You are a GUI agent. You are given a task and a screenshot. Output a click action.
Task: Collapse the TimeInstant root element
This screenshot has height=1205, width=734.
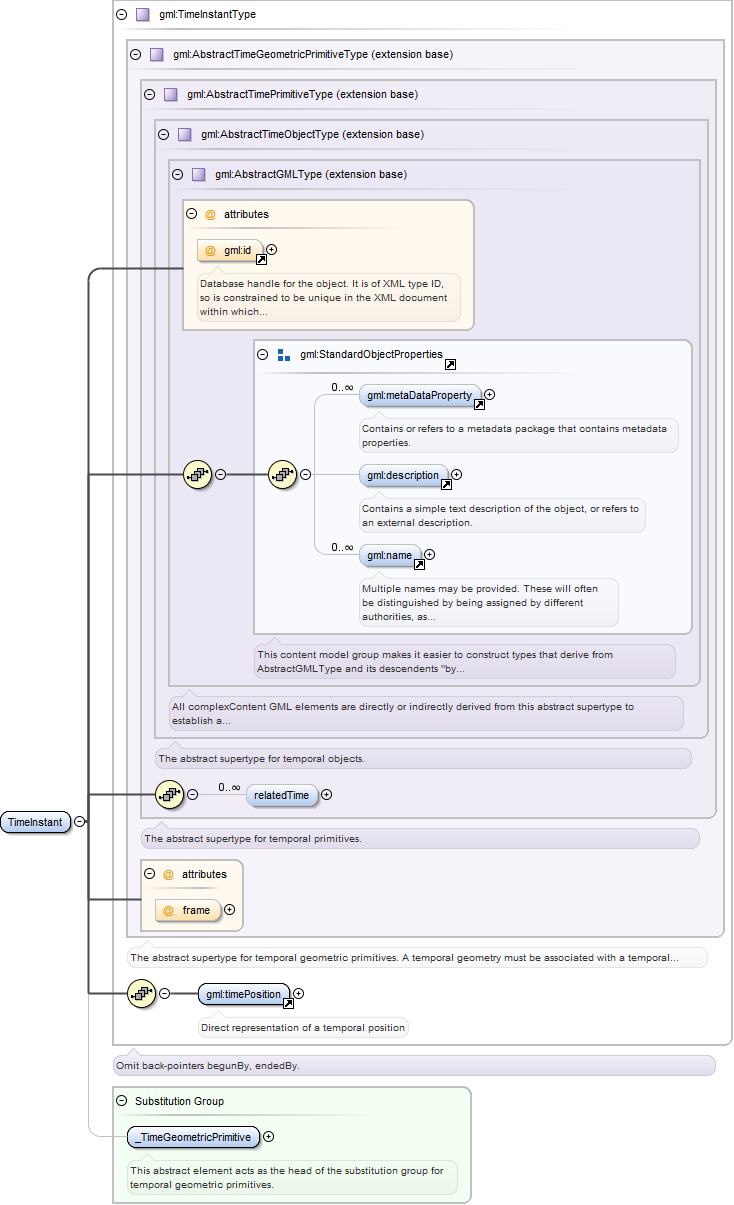pos(79,822)
